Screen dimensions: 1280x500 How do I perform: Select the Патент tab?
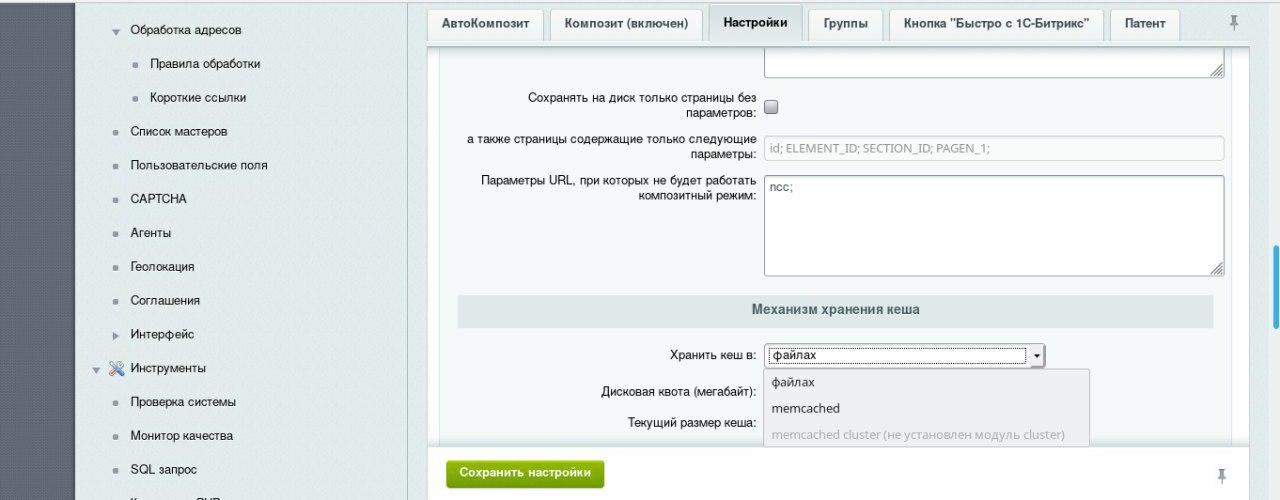pyautogui.click(x=1144, y=24)
